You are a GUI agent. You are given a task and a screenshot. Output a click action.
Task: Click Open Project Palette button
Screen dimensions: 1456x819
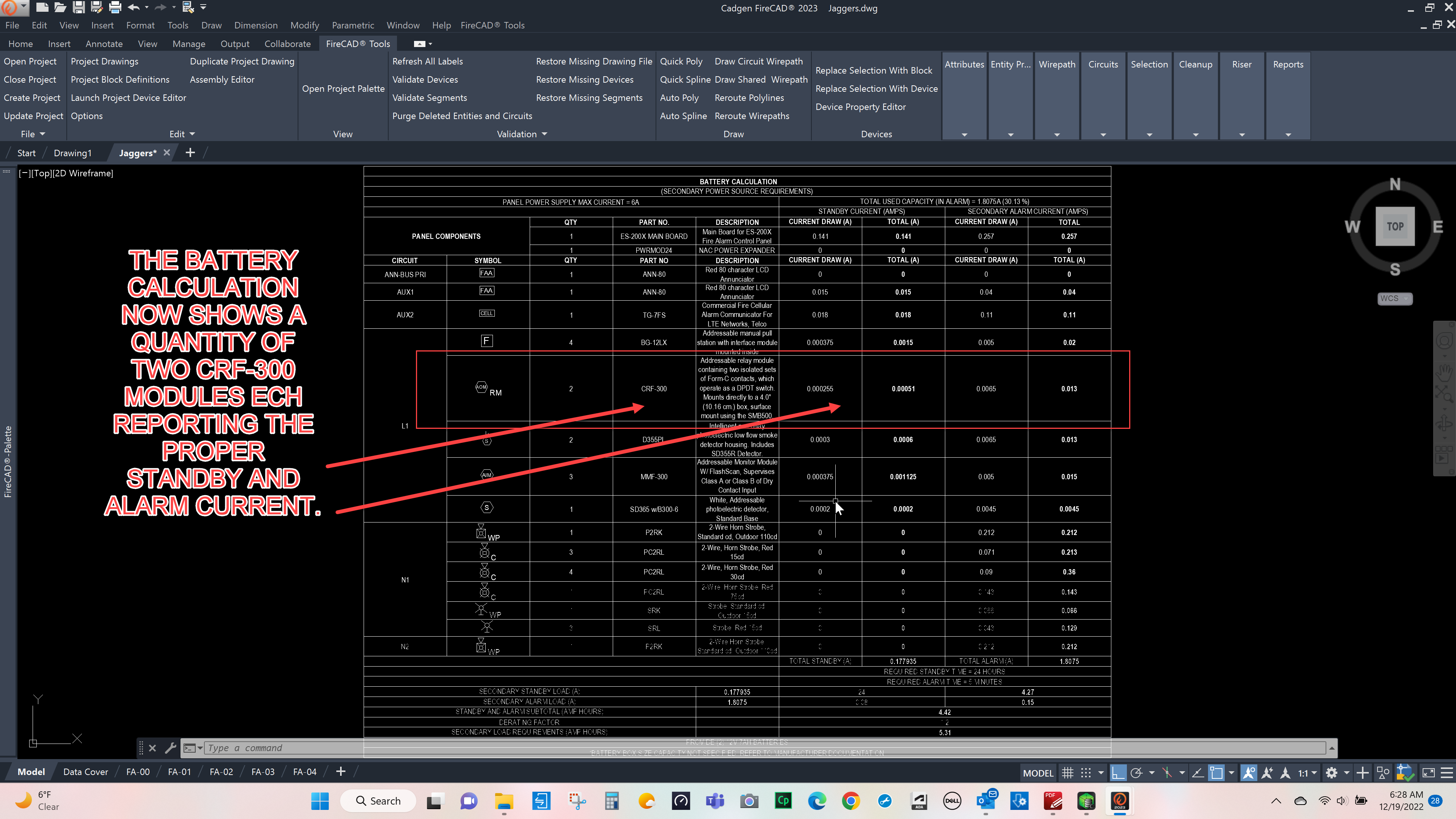343,89
